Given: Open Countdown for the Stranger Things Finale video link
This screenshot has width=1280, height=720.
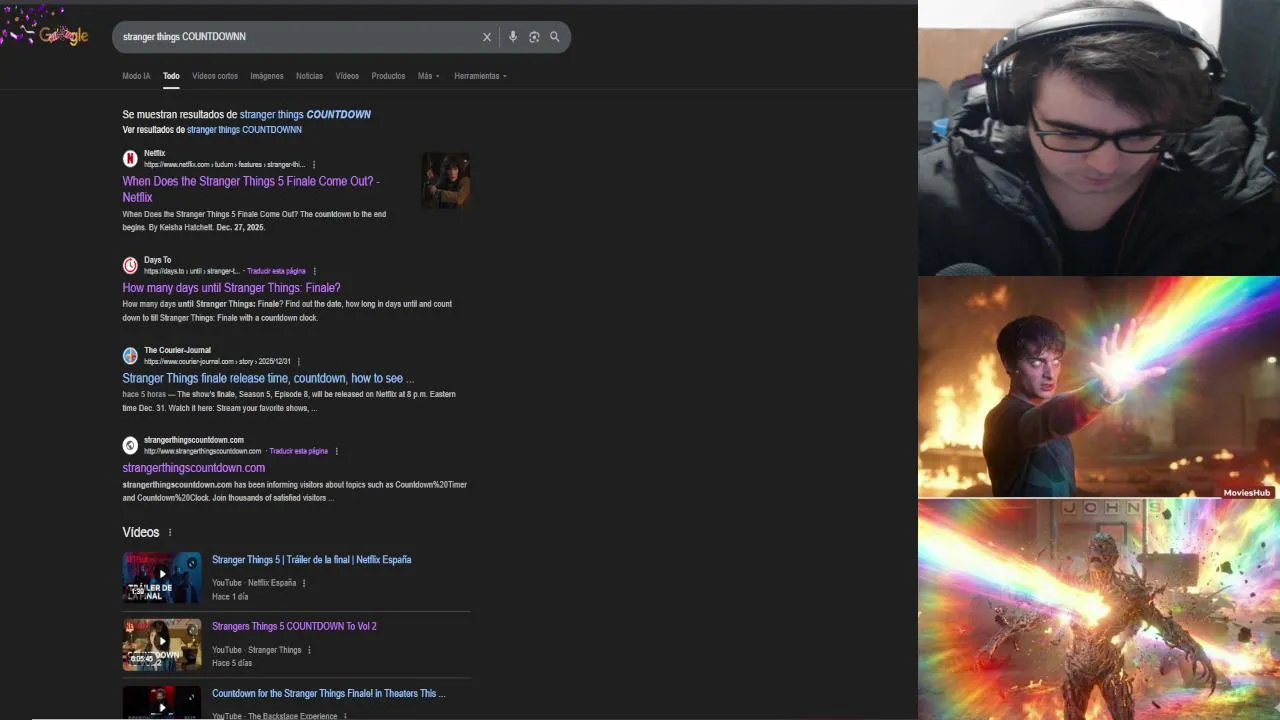Looking at the screenshot, I should pyautogui.click(x=328, y=694).
